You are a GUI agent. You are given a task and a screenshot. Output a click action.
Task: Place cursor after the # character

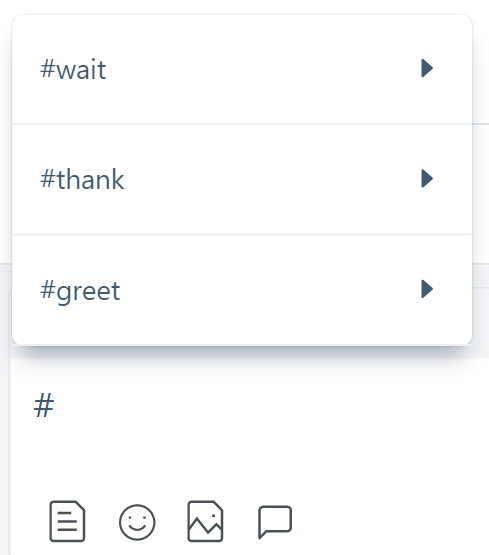tap(55, 406)
